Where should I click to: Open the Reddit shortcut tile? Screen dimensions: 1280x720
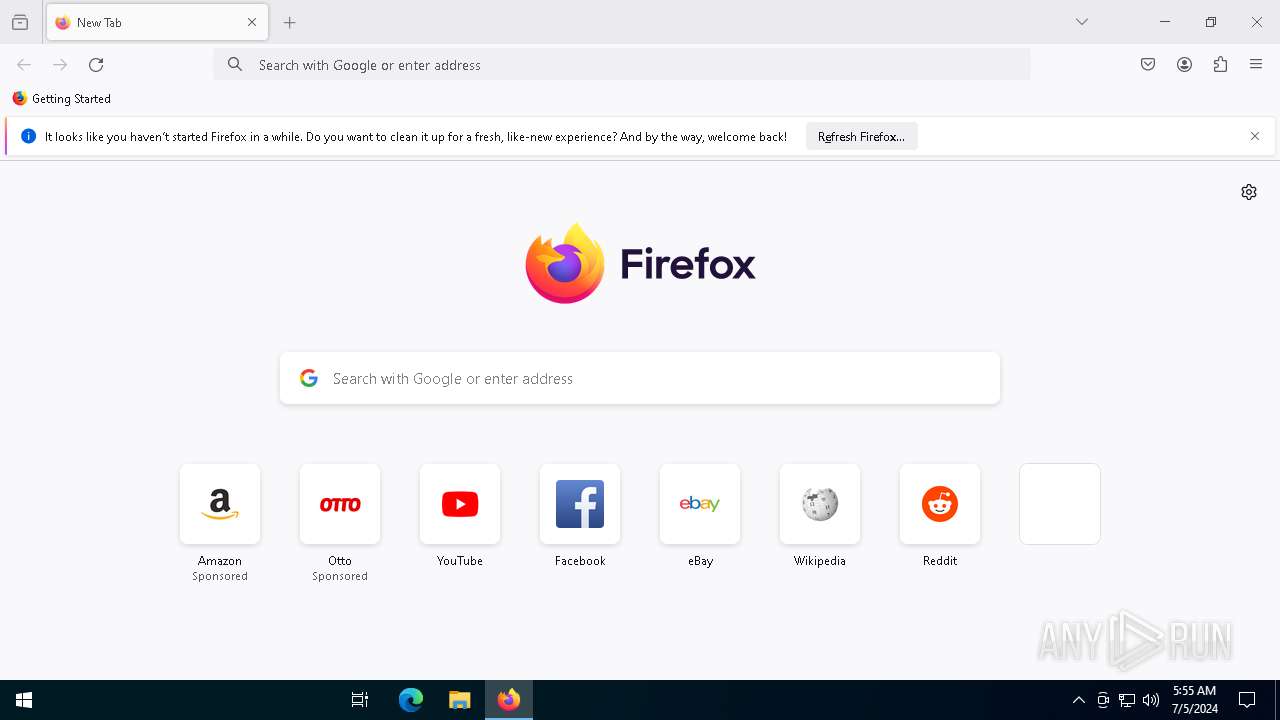point(940,505)
